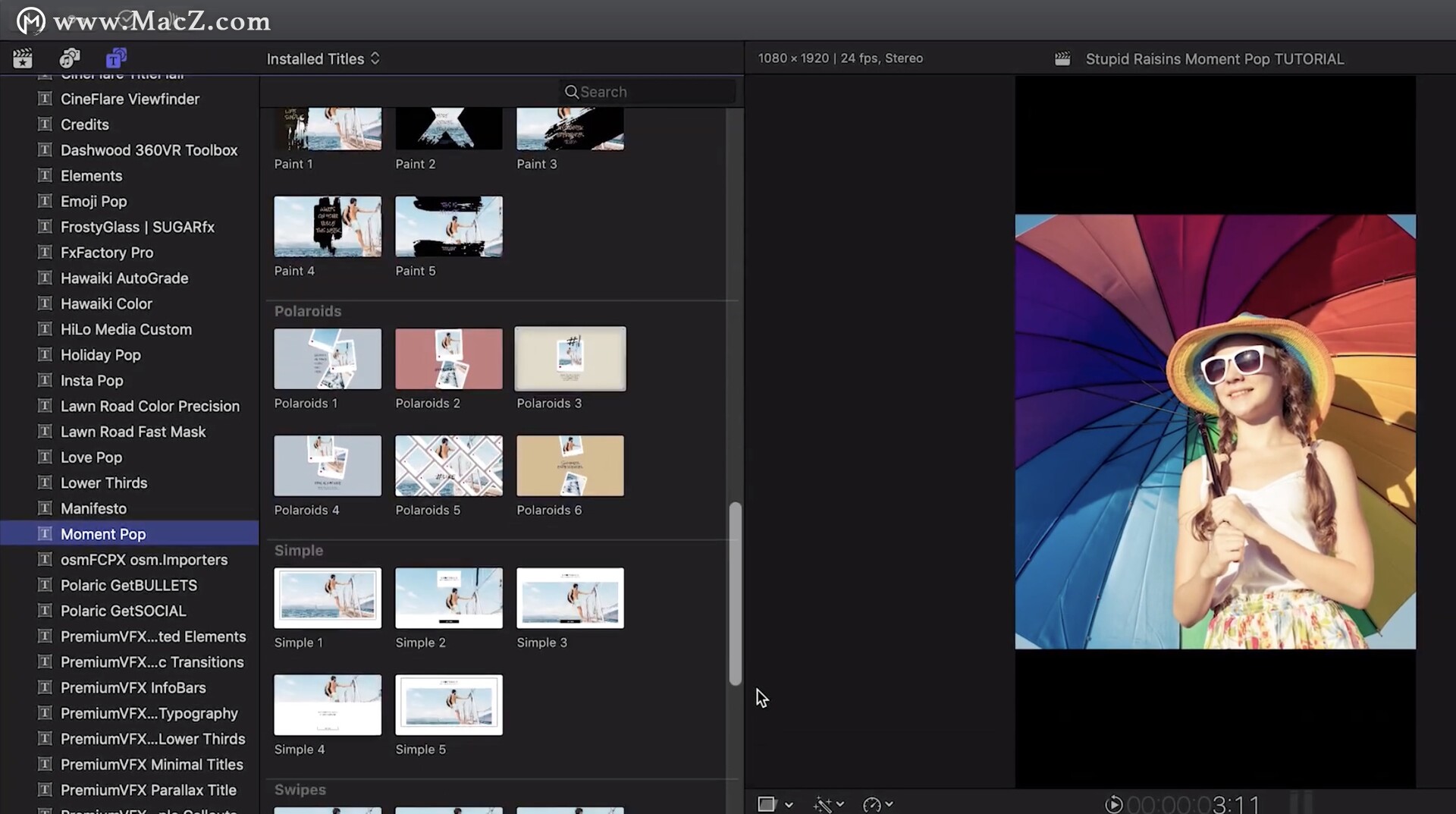Click the title icon beside CineFlare Viewfinder
The height and width of the screenshot is (814, 1456).
point(45,99)
